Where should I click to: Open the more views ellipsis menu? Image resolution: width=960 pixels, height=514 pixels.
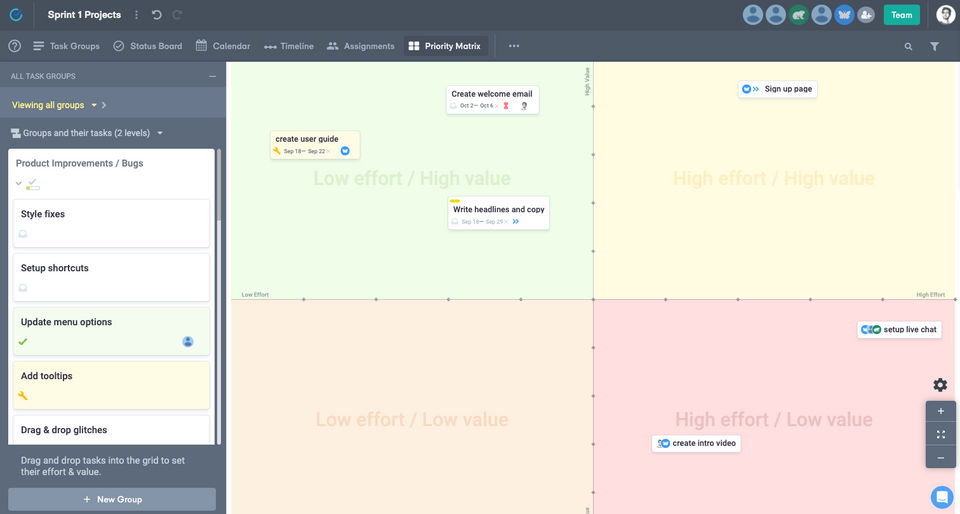coord(514,46)
